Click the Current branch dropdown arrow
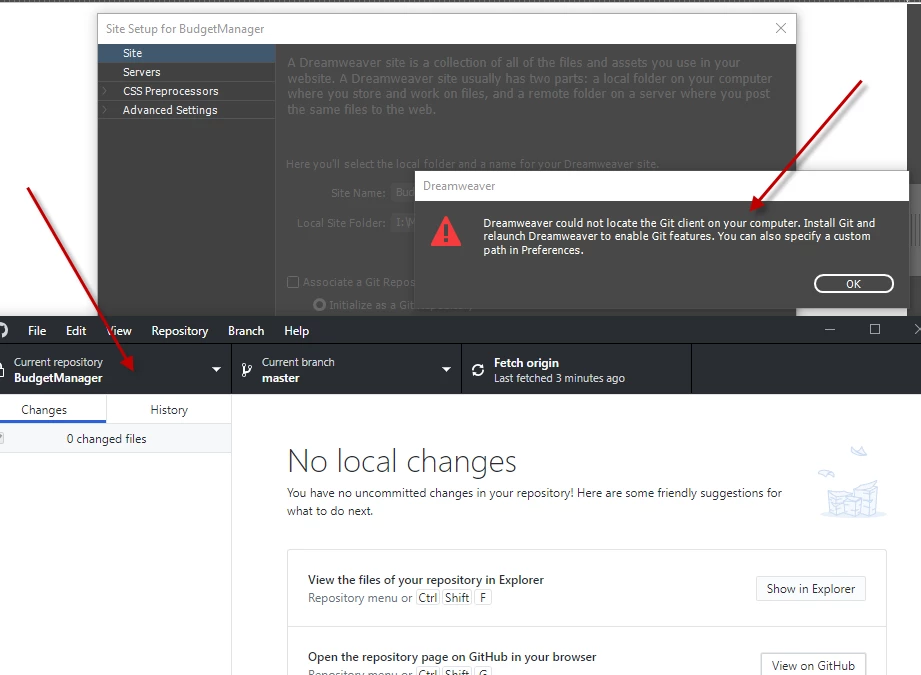Screen dimensions: 921x675 coord(446,370)
